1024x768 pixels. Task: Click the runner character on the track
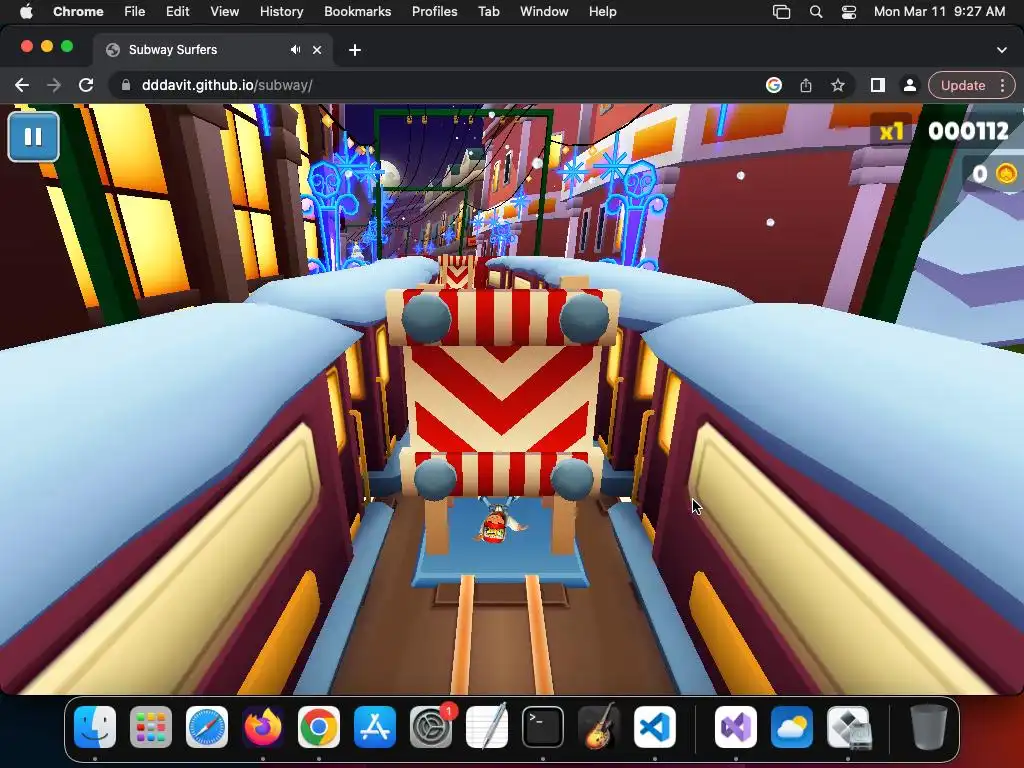coord(499,522)
